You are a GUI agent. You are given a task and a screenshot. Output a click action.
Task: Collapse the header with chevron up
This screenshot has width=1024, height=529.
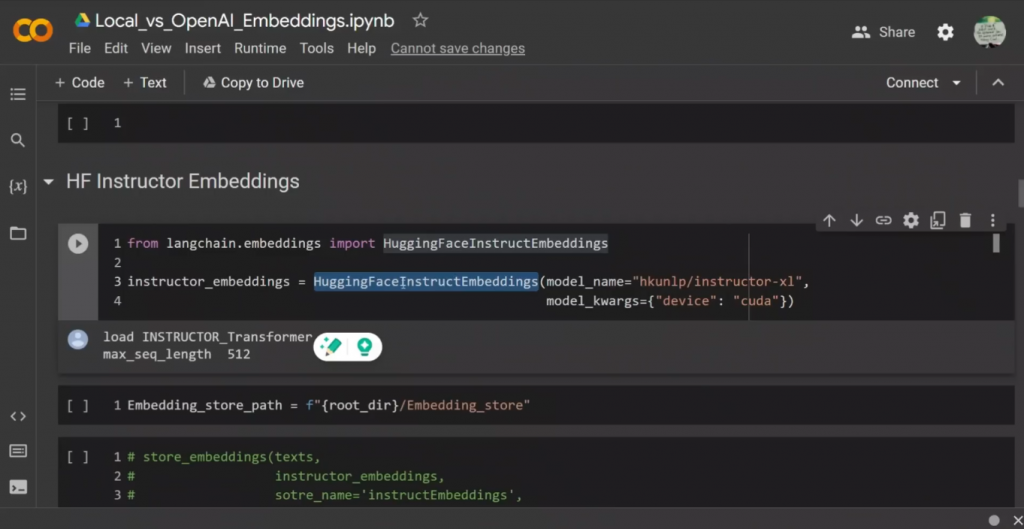pyautogui.click(x=997, y=83)
